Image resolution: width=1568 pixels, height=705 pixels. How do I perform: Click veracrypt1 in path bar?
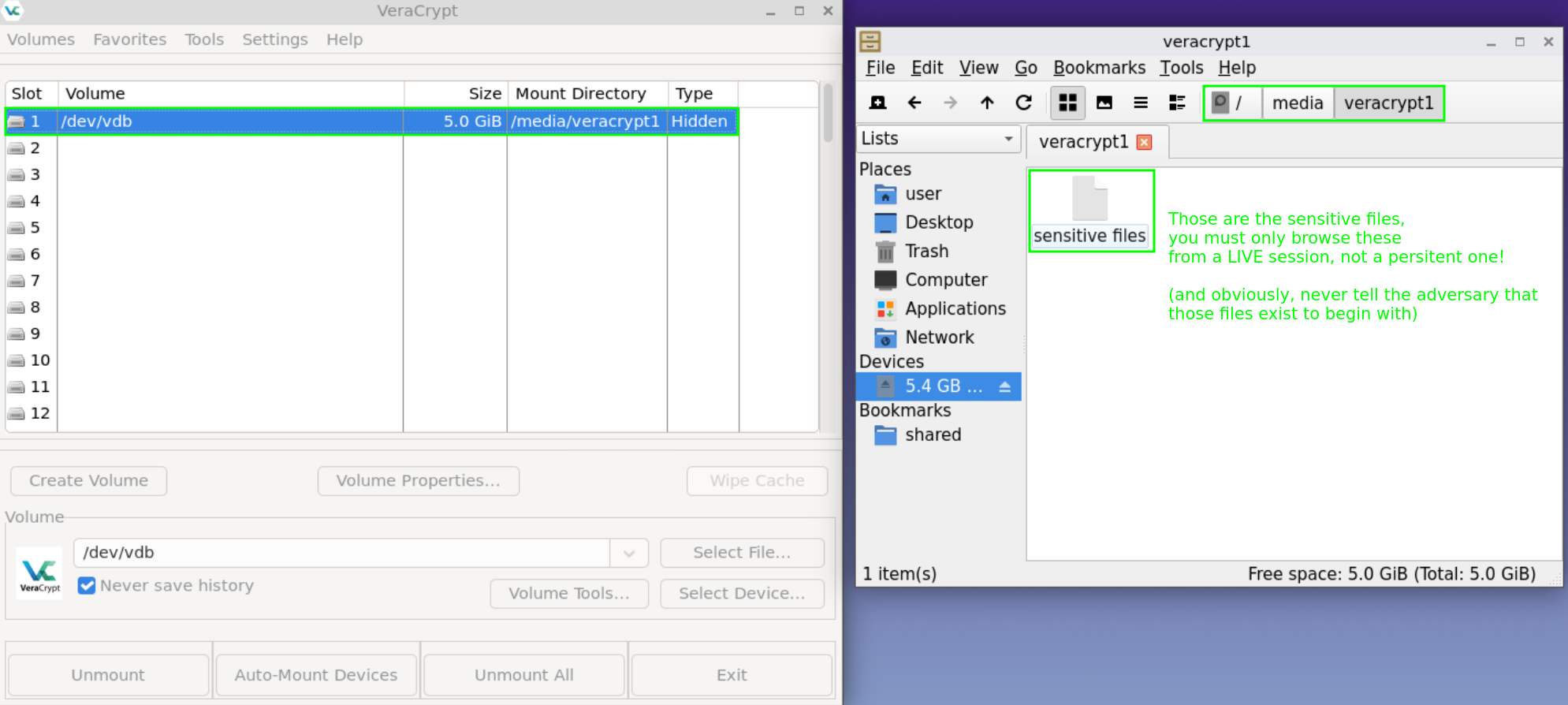coord(1388,103)
